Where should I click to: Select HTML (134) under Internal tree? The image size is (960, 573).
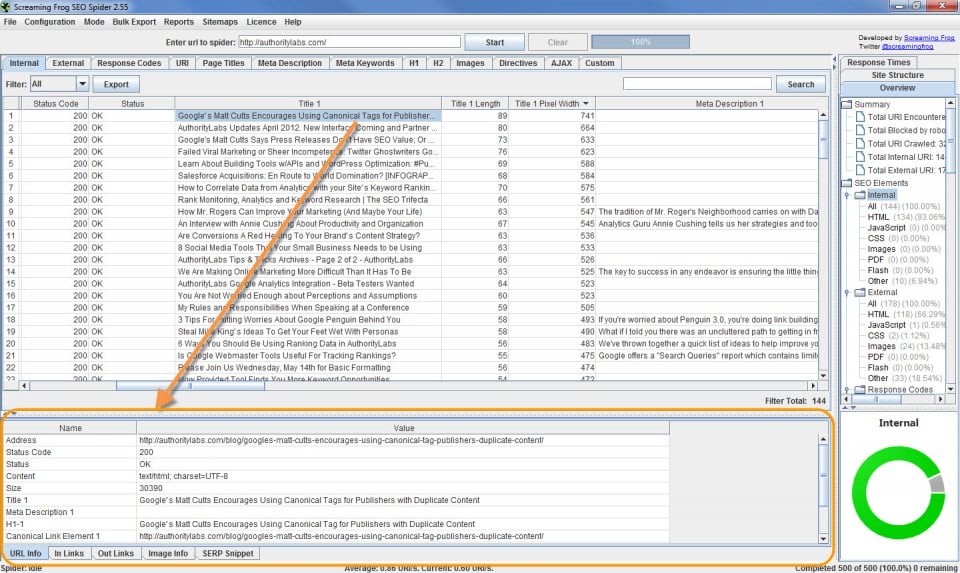(906, 217)
